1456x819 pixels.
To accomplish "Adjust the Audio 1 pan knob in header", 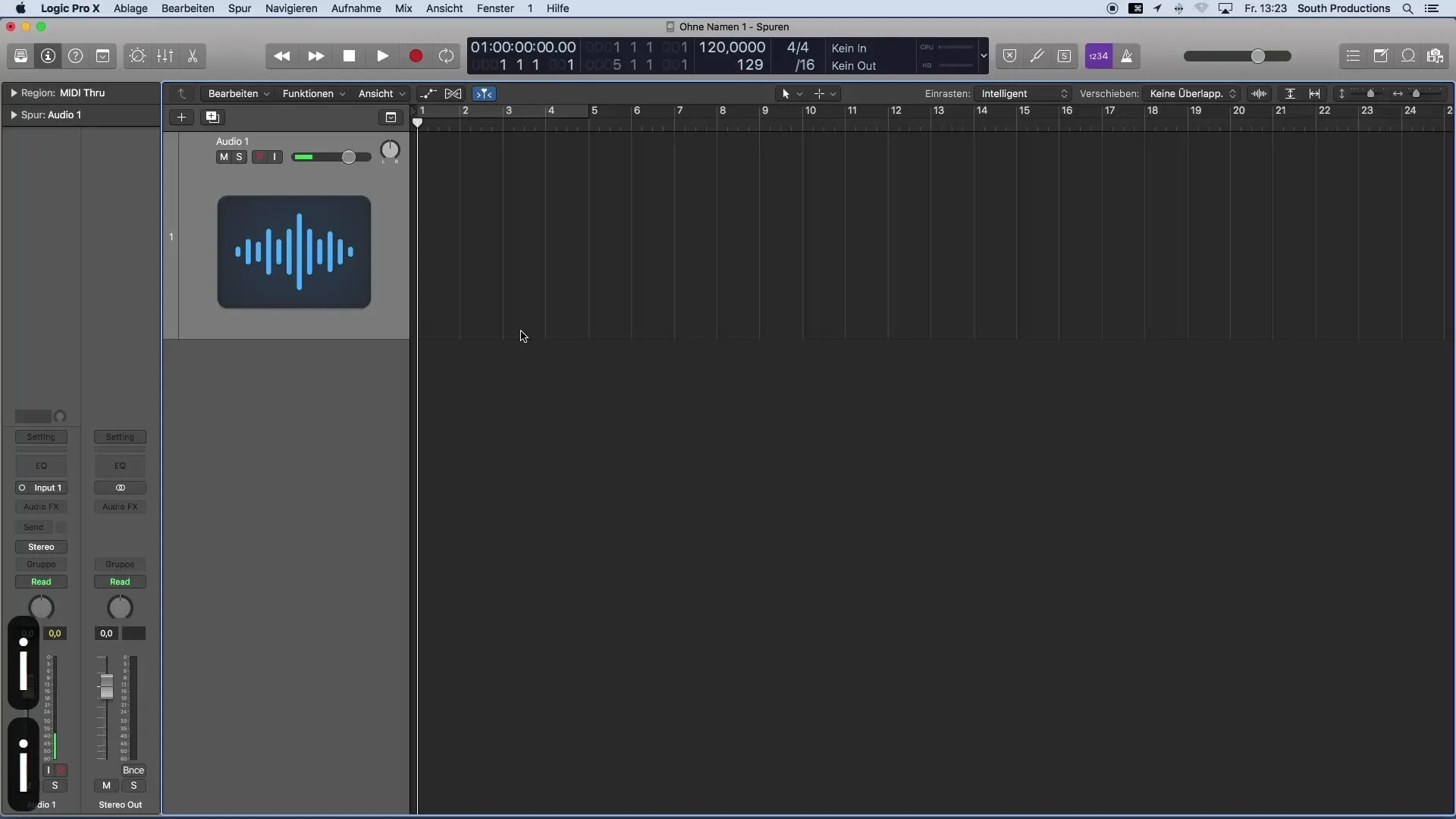I will (390, 150).
